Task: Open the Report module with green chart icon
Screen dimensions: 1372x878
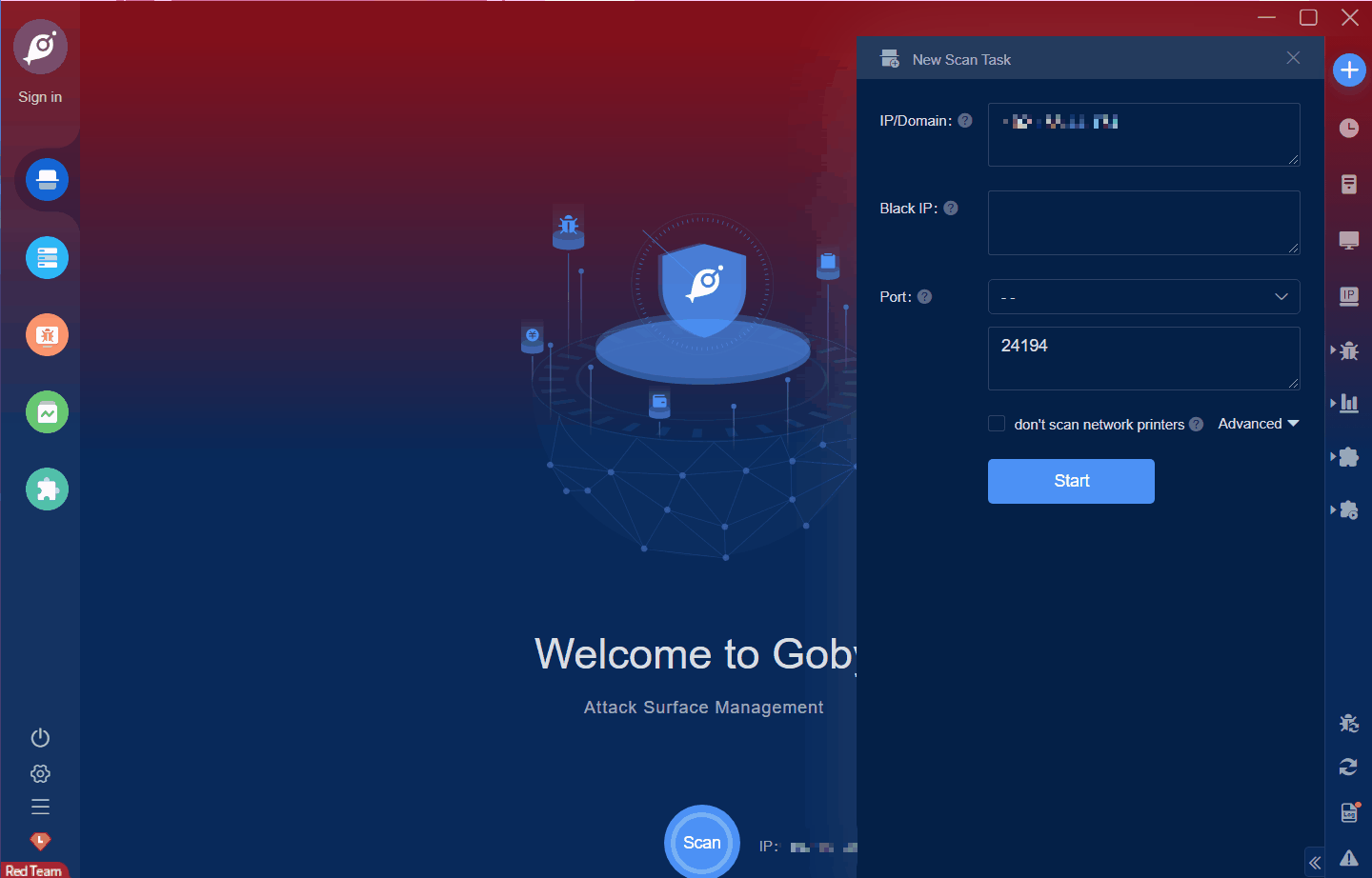Action: (x=47, y=411)
